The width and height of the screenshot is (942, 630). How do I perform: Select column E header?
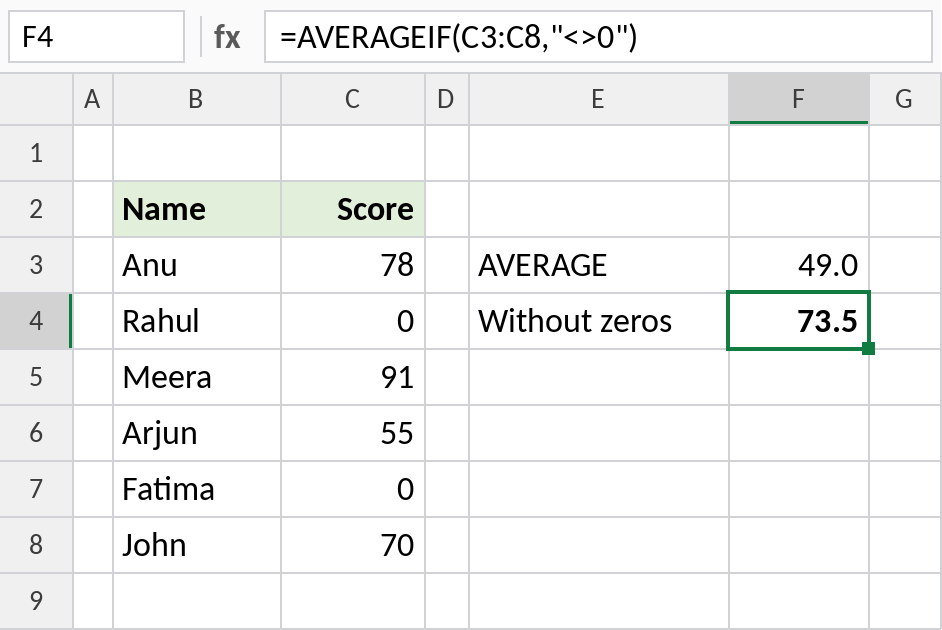coord(598,99)
